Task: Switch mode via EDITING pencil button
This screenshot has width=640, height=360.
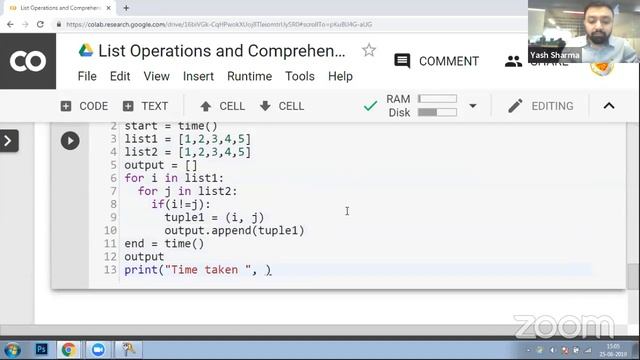Action: point(541,106)
